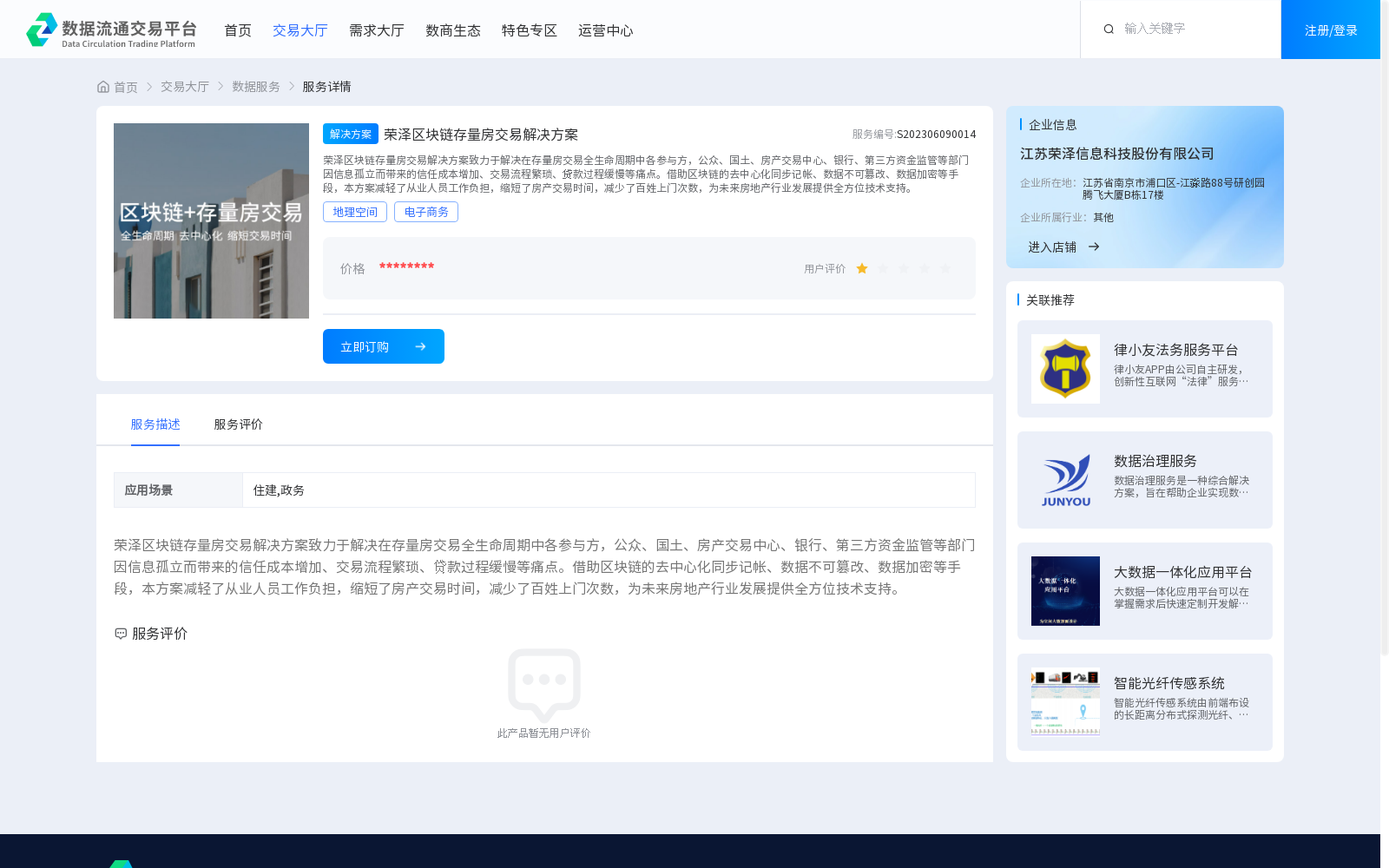Click the 区块链+存量房交易 product image
Viewport: 1389px width, 868px height.
(x=211, y=220)
